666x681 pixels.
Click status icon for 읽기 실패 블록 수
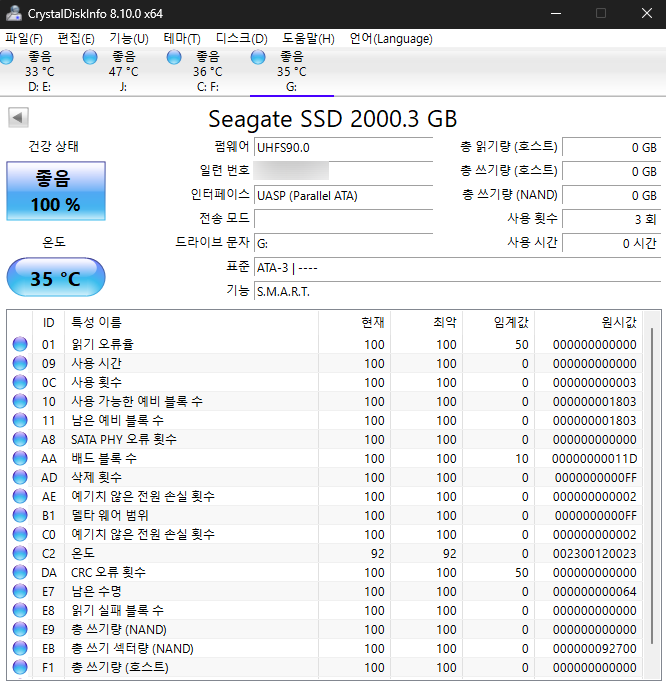point(20,610)
